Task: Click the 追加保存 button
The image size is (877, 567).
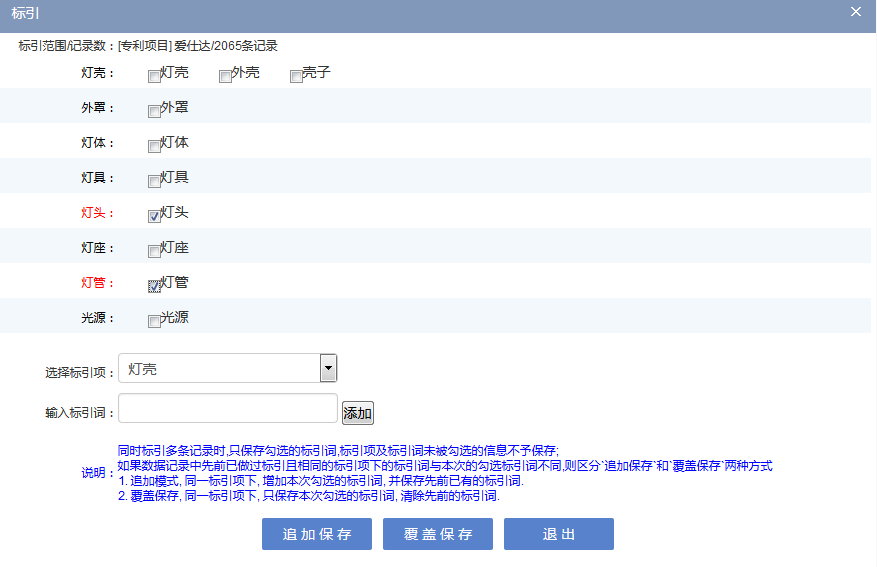Action: 317,534
